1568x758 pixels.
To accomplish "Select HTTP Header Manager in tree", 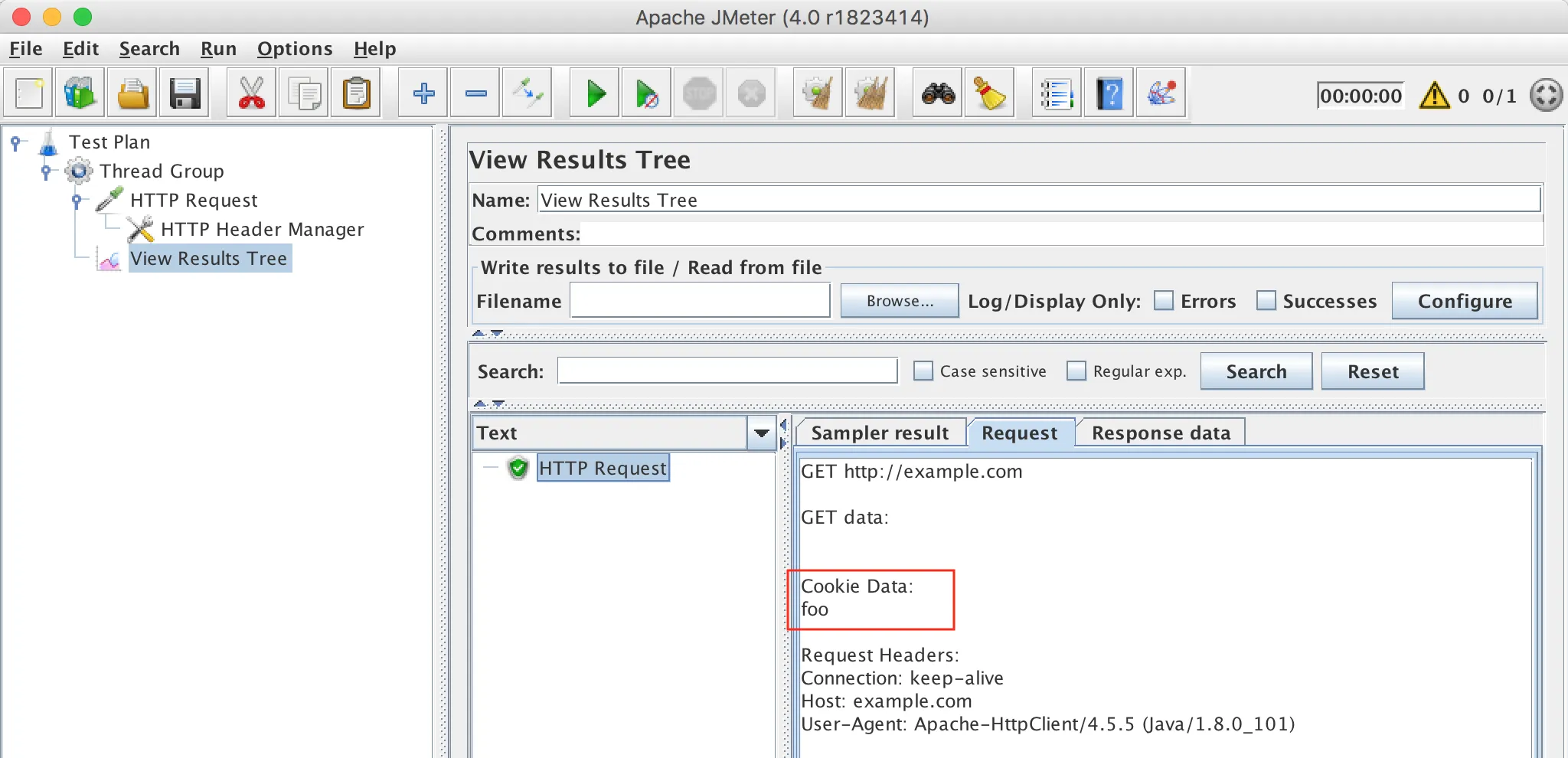I will tap(262, 230).
